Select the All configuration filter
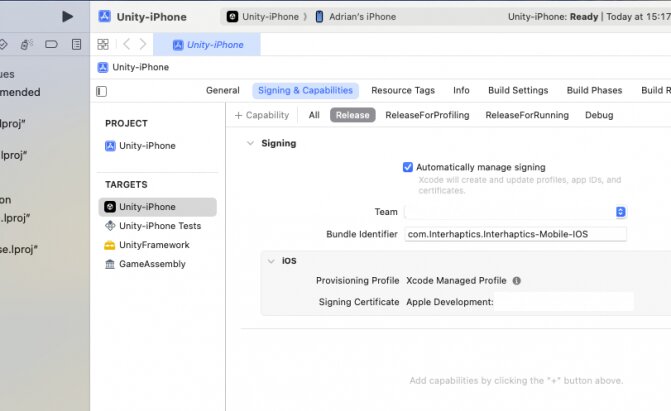 click(314, 115)
